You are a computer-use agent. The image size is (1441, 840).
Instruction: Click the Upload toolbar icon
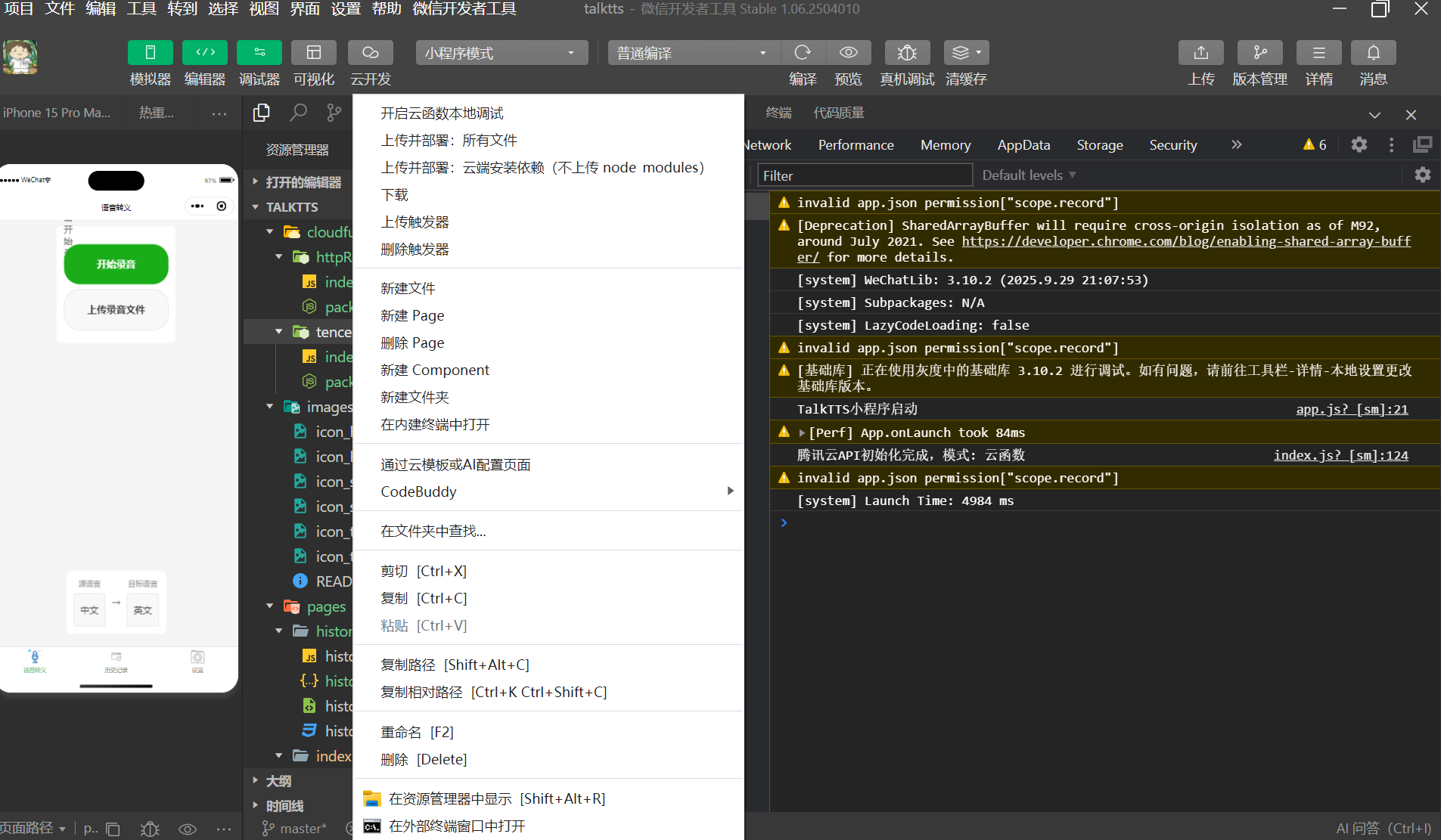point(1201,53)
